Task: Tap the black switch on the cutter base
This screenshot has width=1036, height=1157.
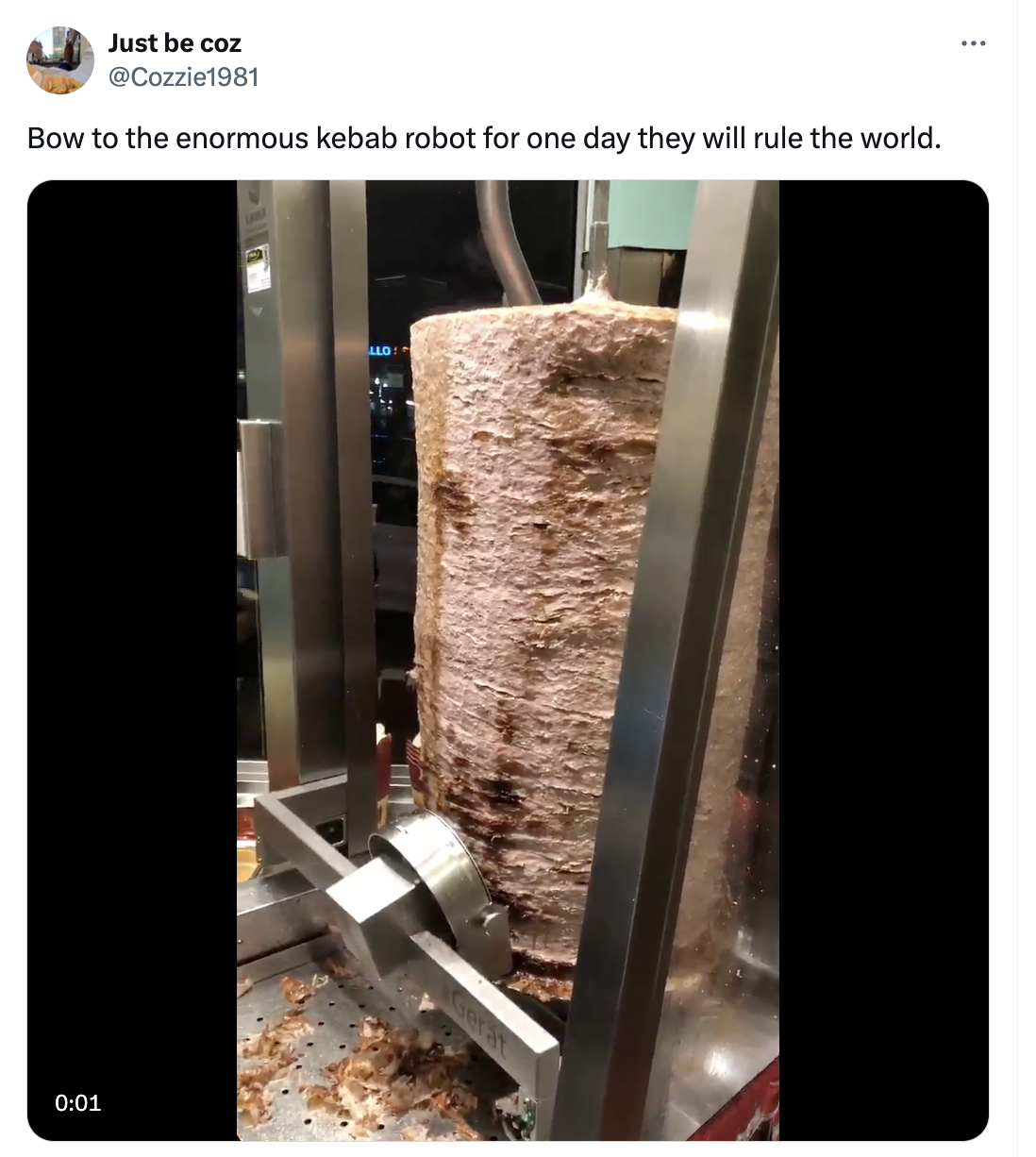Action: pyautogui.click(x=330, y=831)
